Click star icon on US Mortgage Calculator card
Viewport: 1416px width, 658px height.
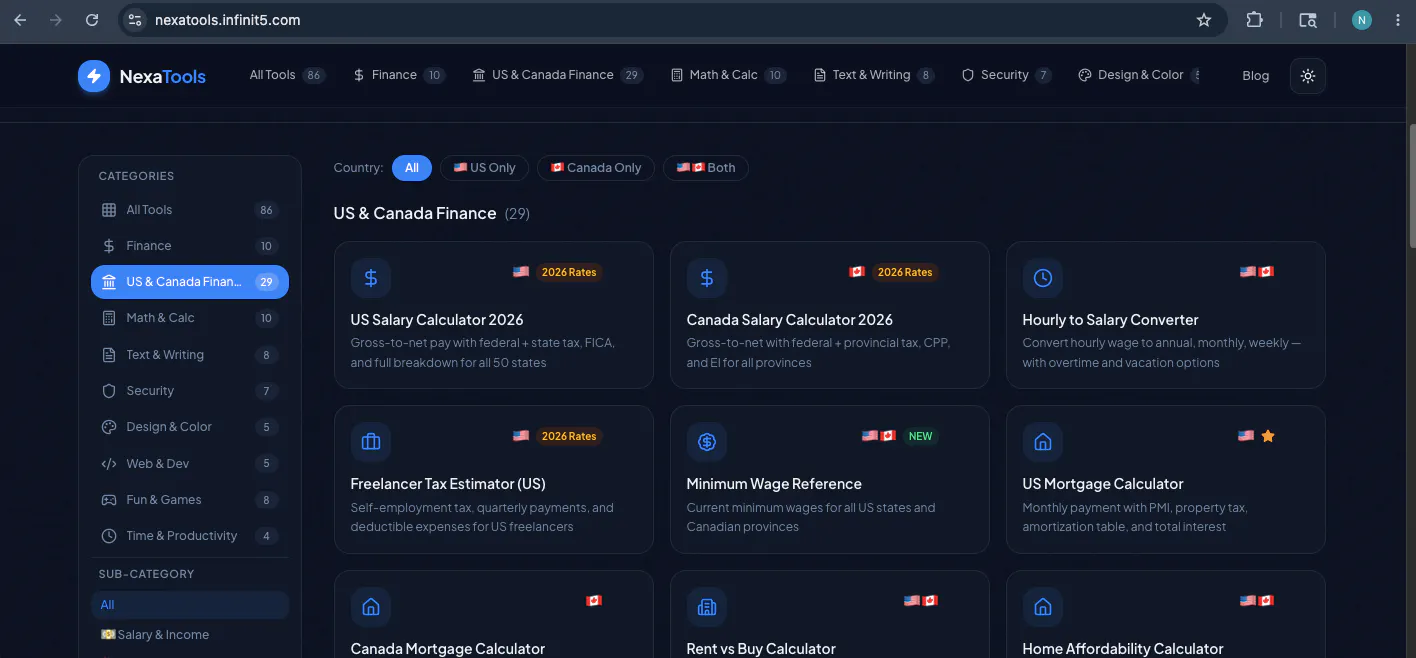pos(1268,436)
